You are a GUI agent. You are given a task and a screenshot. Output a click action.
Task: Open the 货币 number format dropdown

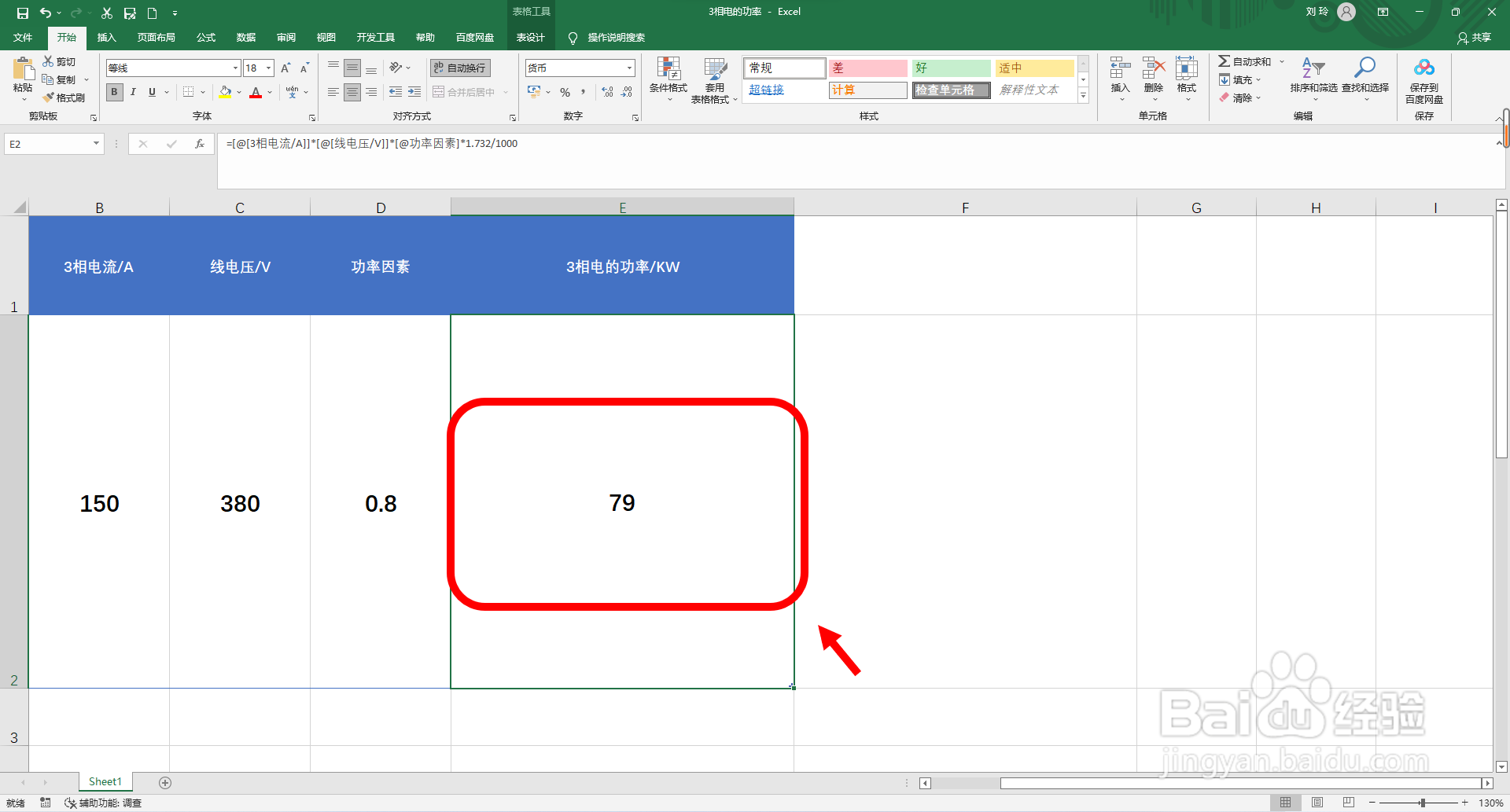[x=628, y=68]
